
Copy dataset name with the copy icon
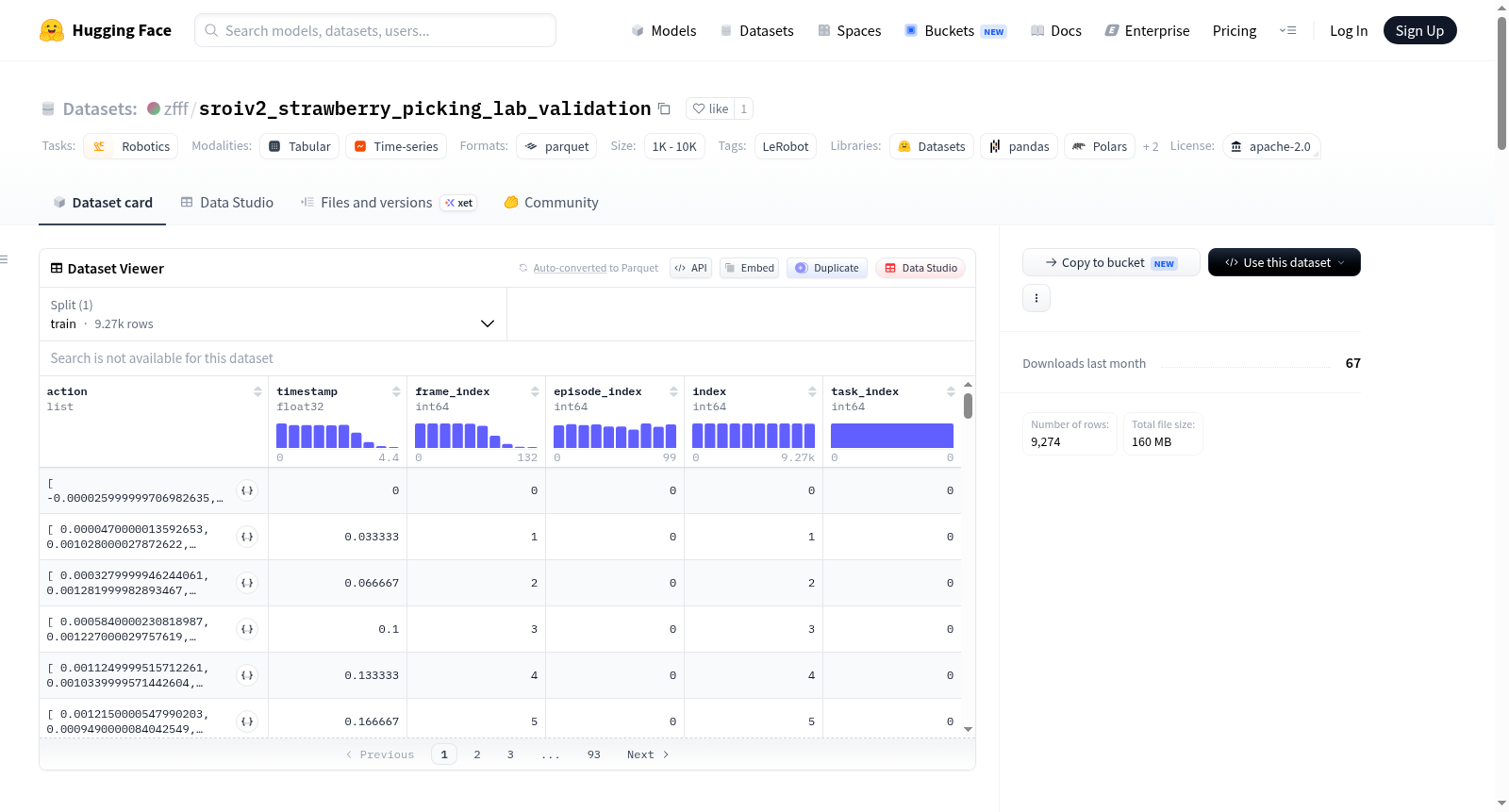point(664,108)
